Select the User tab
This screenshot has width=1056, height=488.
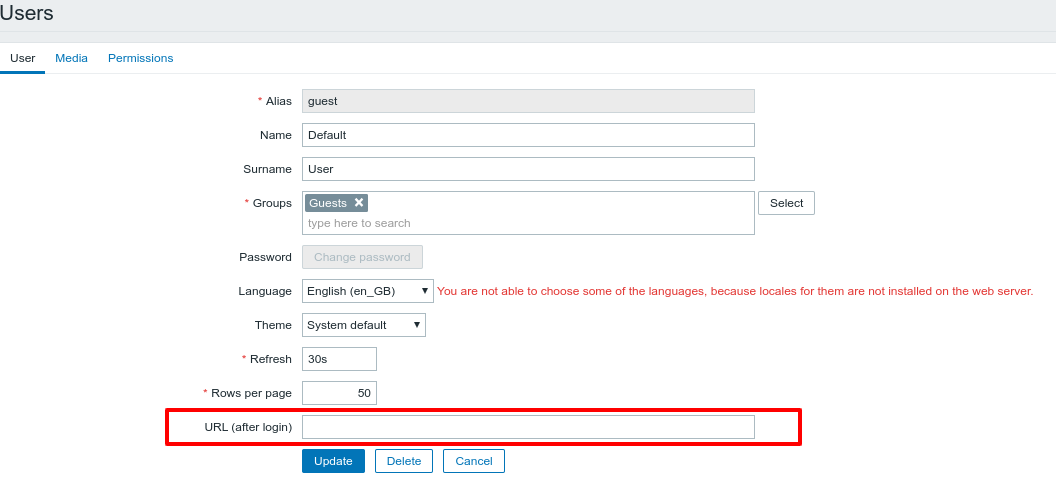[22, 58]
